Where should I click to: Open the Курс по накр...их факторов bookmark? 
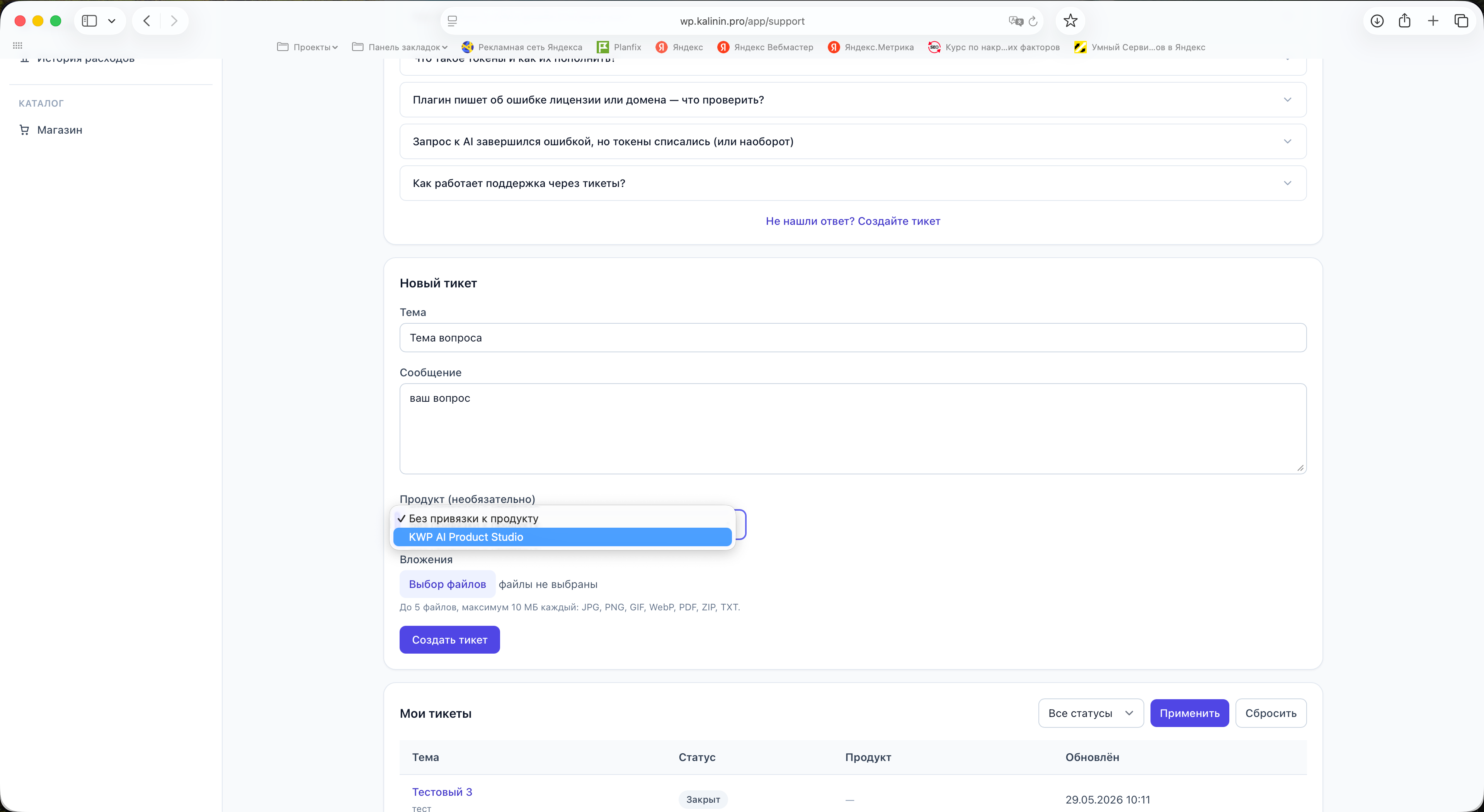click(994, 47)
